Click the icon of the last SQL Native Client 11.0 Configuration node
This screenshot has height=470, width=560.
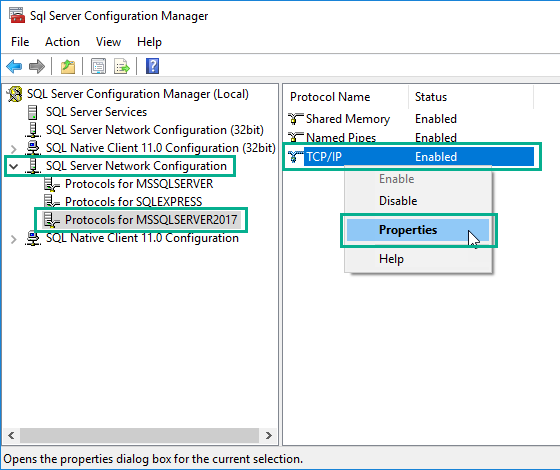tap(32, 238)
